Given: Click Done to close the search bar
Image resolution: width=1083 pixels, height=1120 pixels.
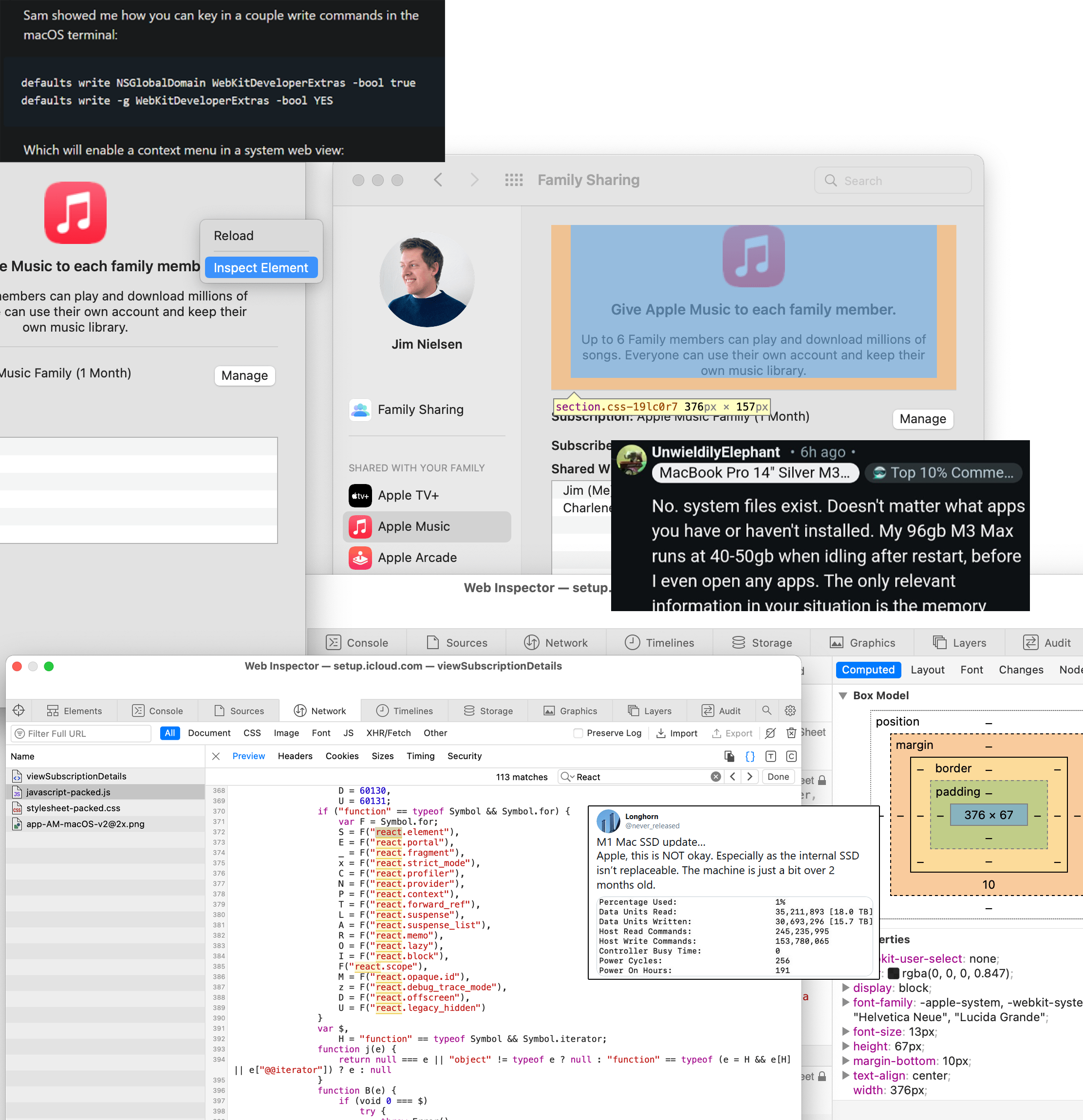Looking at the screenshot, I should (778, 777).
